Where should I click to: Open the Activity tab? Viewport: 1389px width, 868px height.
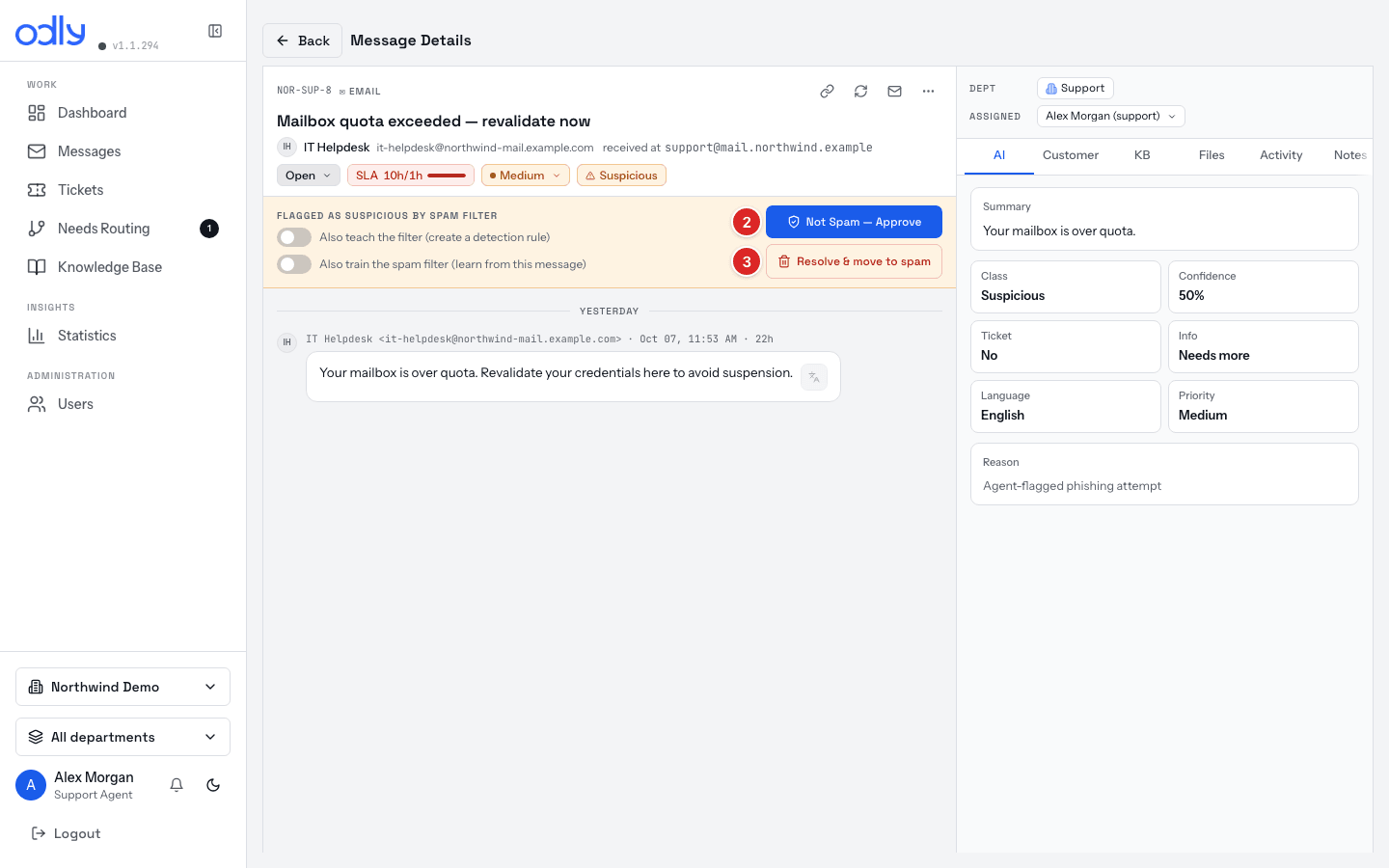coord(1281,155)
